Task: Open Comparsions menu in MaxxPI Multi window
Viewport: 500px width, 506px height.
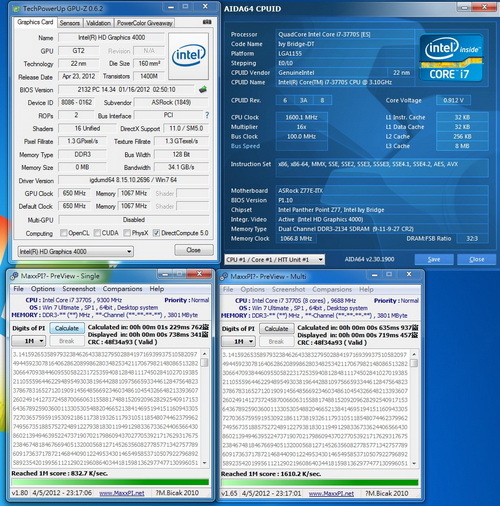Action: click(332, 289)
